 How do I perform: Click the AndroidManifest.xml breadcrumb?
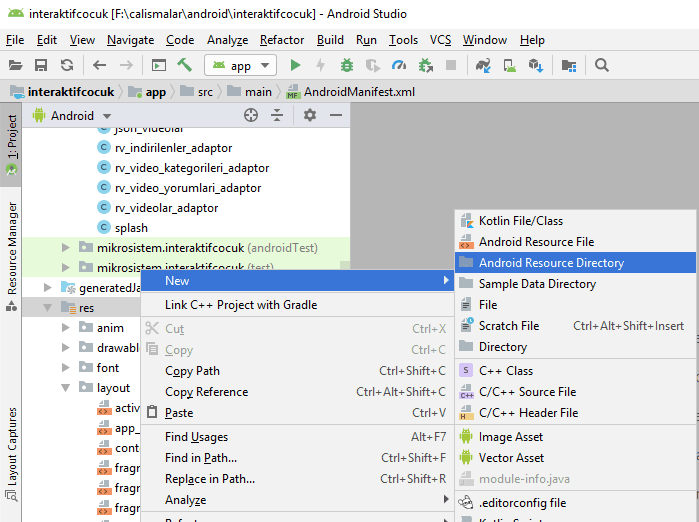point(351,92)
